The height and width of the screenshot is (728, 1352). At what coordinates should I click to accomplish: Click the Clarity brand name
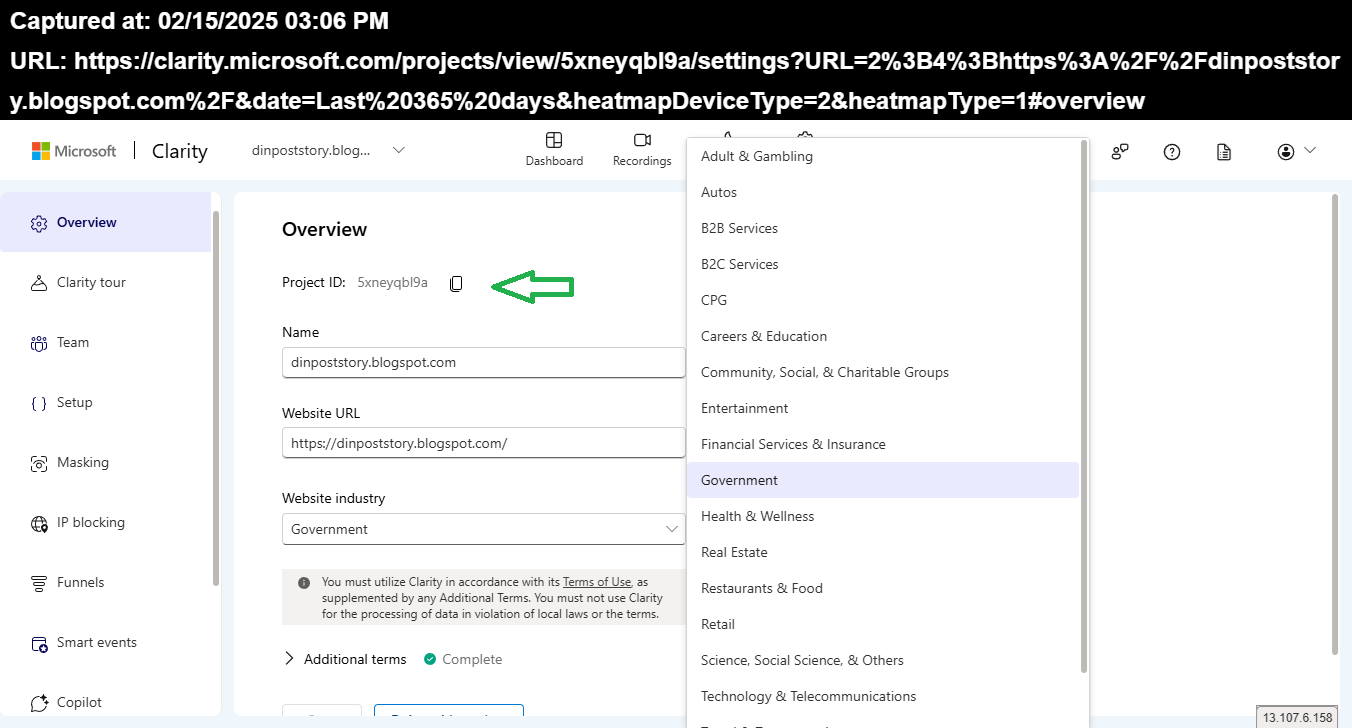pos(180,151)
